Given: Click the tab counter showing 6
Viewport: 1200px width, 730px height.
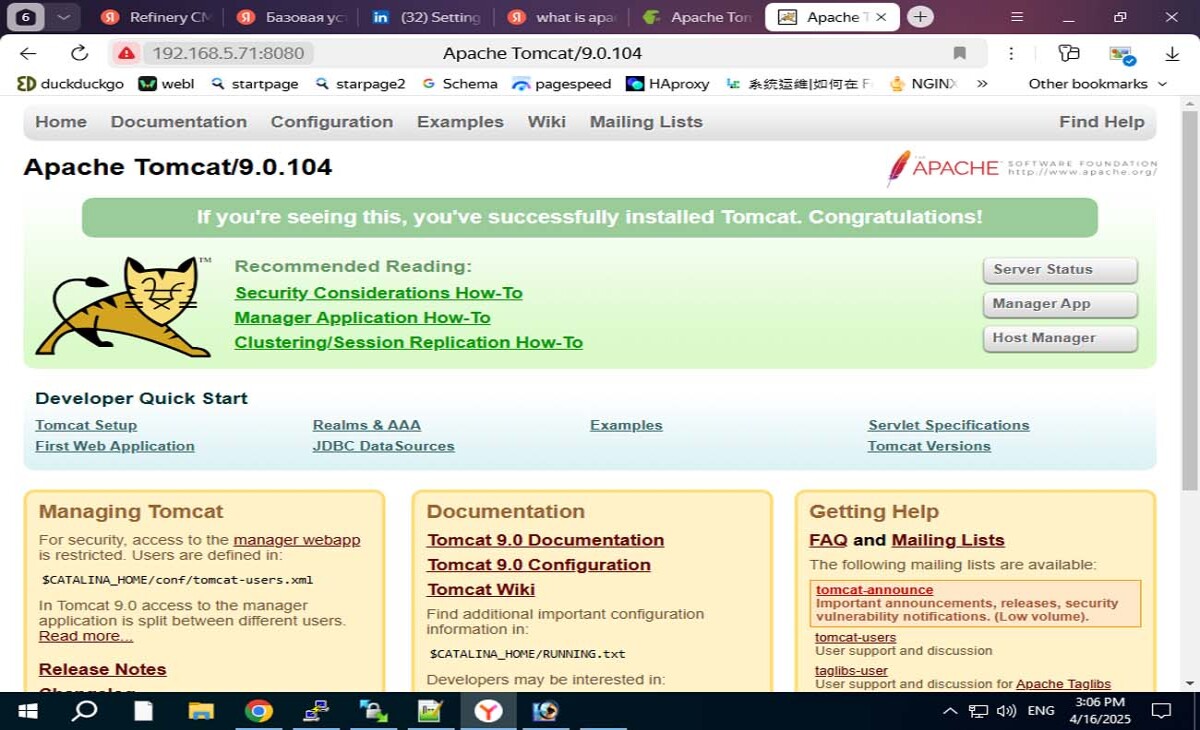Looking at the screenshot, I should click(x=25, y=17).
